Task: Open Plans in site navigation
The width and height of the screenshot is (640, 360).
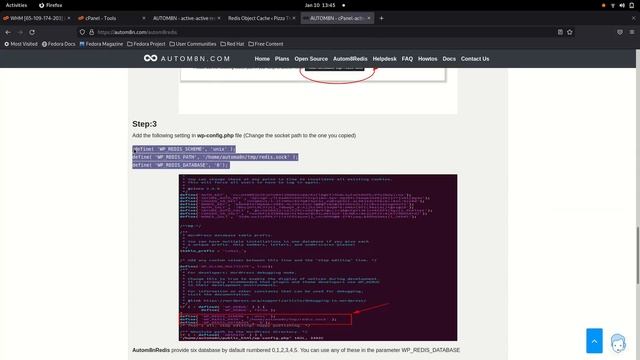Action: tap(282, 59)
